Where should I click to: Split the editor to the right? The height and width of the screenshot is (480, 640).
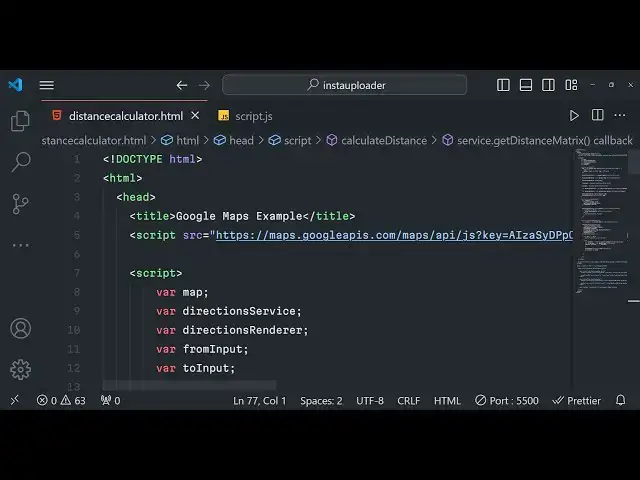point(598,115)
